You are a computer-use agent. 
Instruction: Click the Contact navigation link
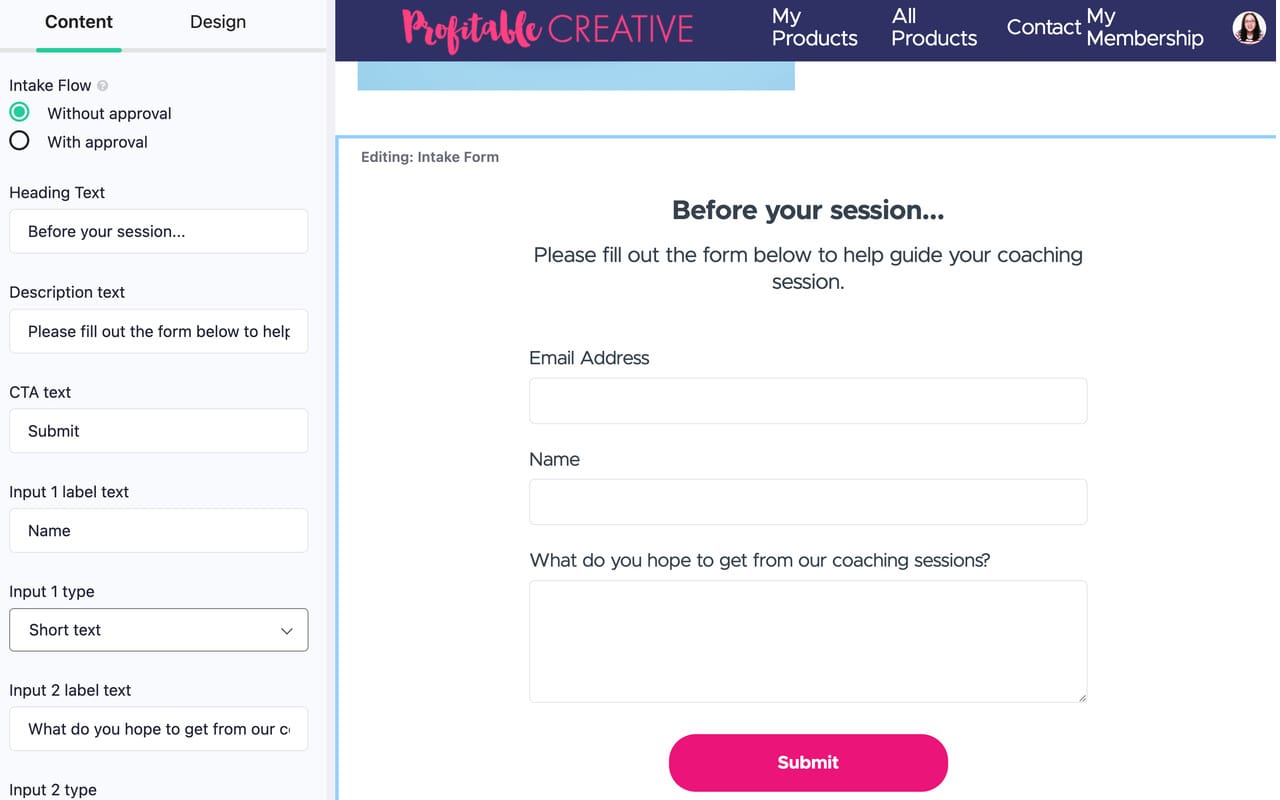click(1043, 28)
